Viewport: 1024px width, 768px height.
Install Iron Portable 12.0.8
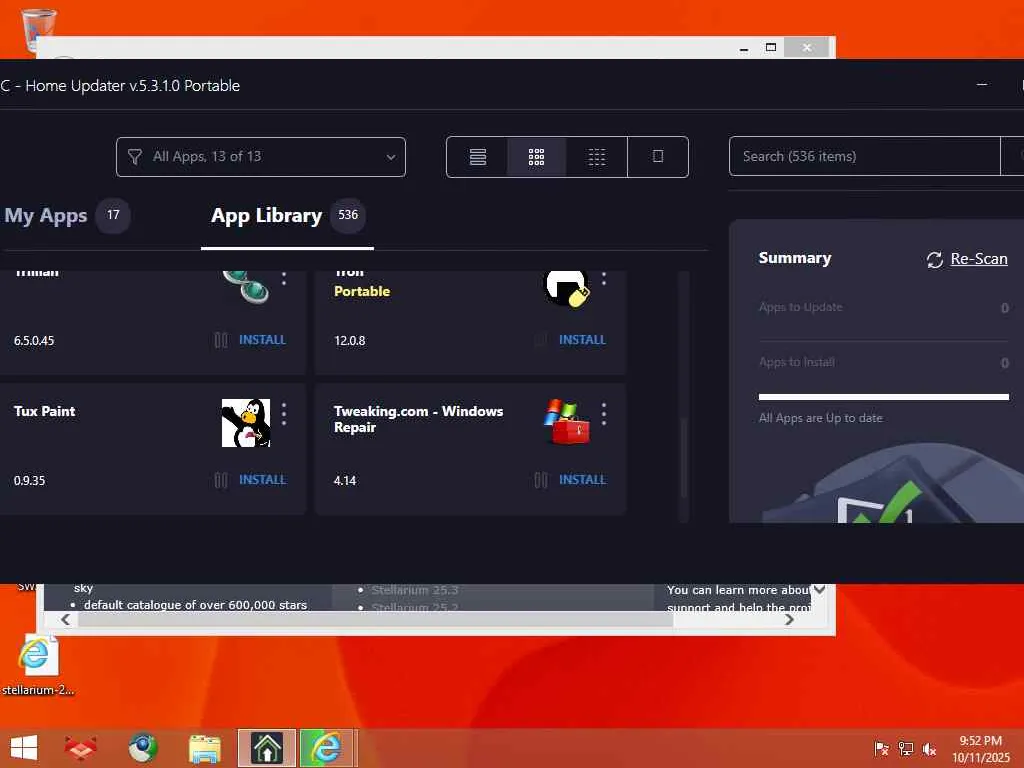point(583,340)
